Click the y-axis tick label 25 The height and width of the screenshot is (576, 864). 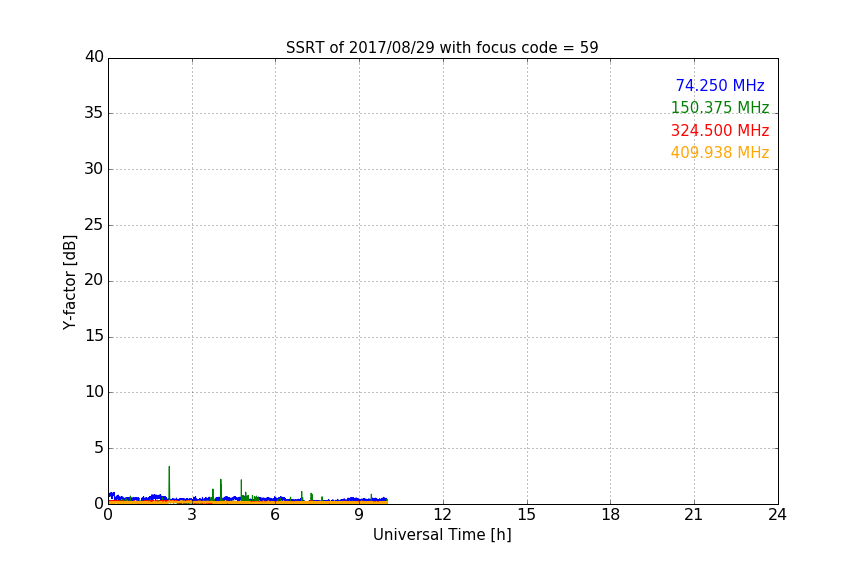coord(94,224)
